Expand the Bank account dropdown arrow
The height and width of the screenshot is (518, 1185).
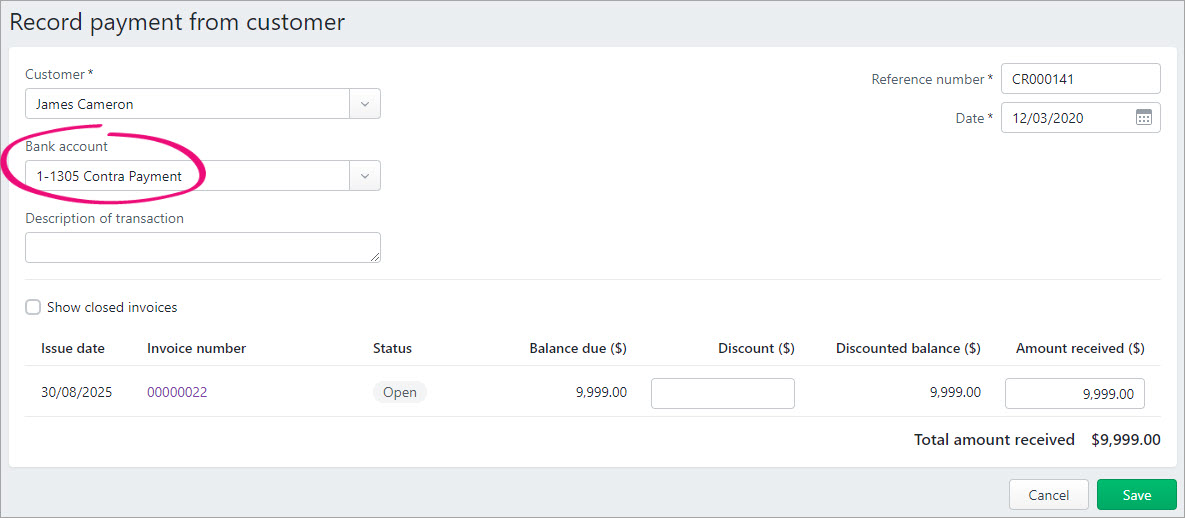364,176
